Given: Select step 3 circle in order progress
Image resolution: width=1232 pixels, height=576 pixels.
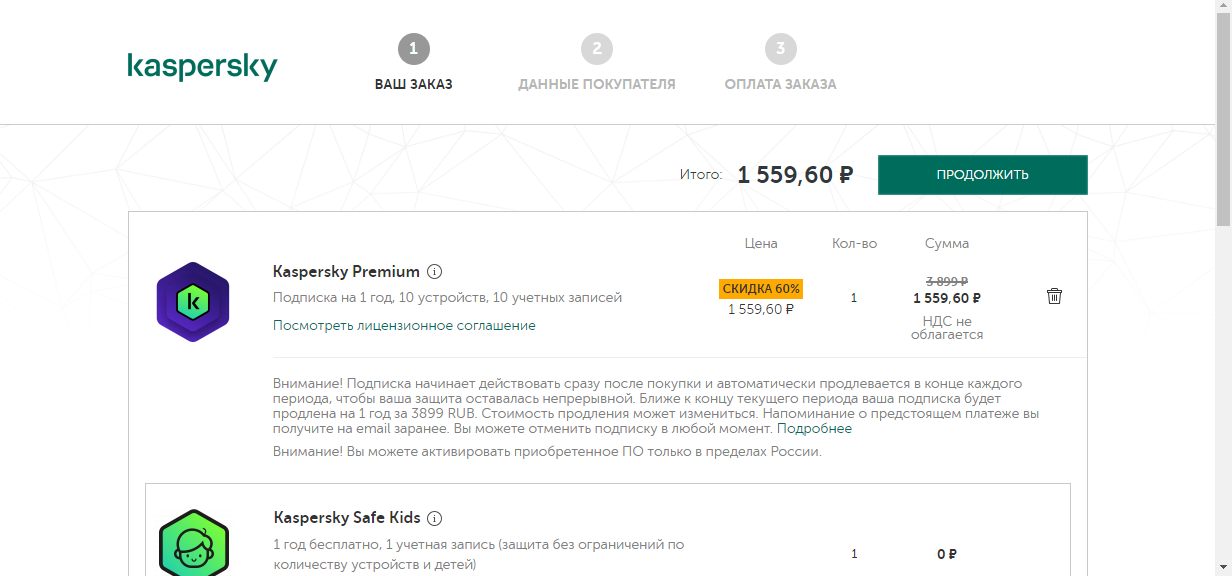Looking at the screenshot, I should click(781, 49).
